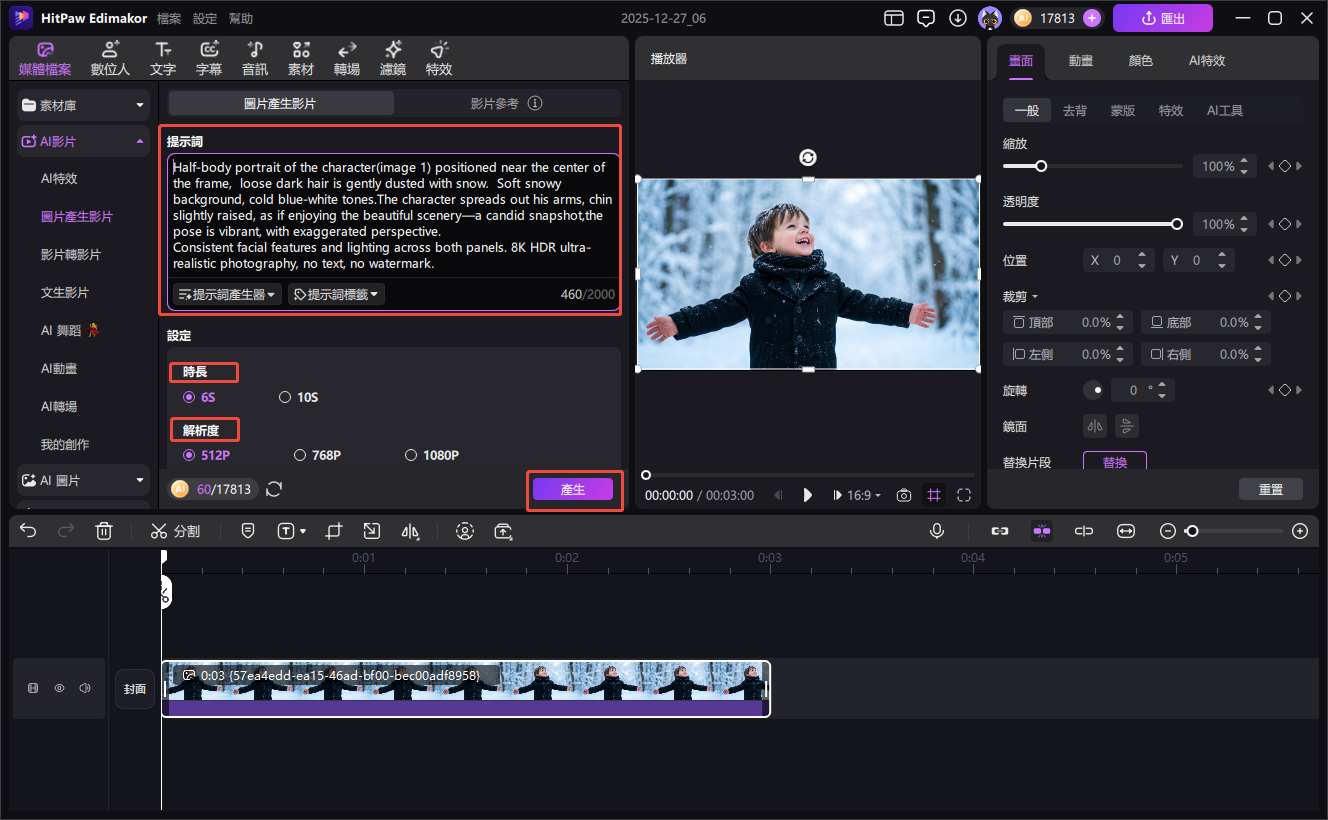
Task: Select the 音訊 audio panel
Action: point(254,57)
